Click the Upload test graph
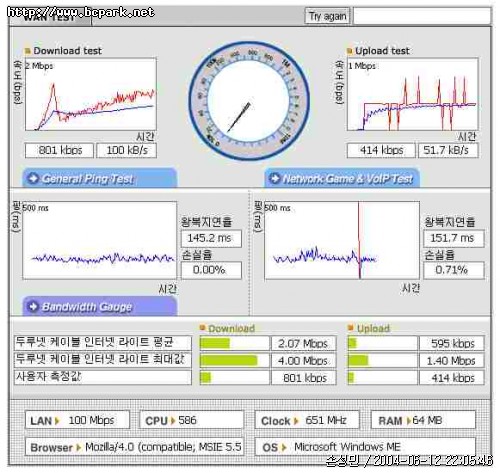The image size is (500, 473). pyautogui.click(x=413, y=94)
